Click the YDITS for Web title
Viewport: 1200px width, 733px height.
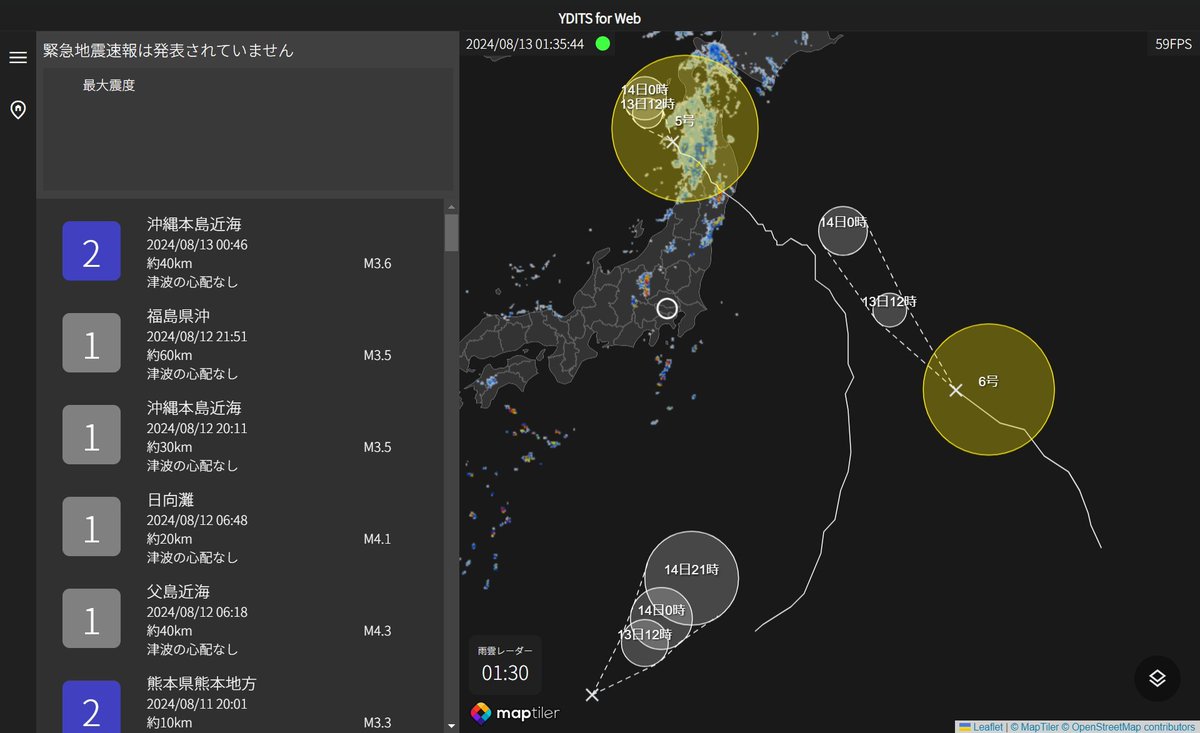[600, 18]
